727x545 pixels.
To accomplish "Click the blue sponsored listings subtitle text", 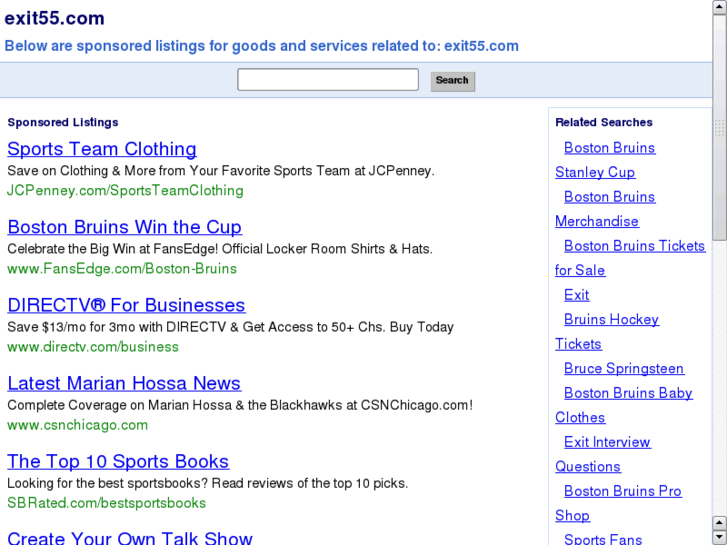I will click(x=261, y=46).
